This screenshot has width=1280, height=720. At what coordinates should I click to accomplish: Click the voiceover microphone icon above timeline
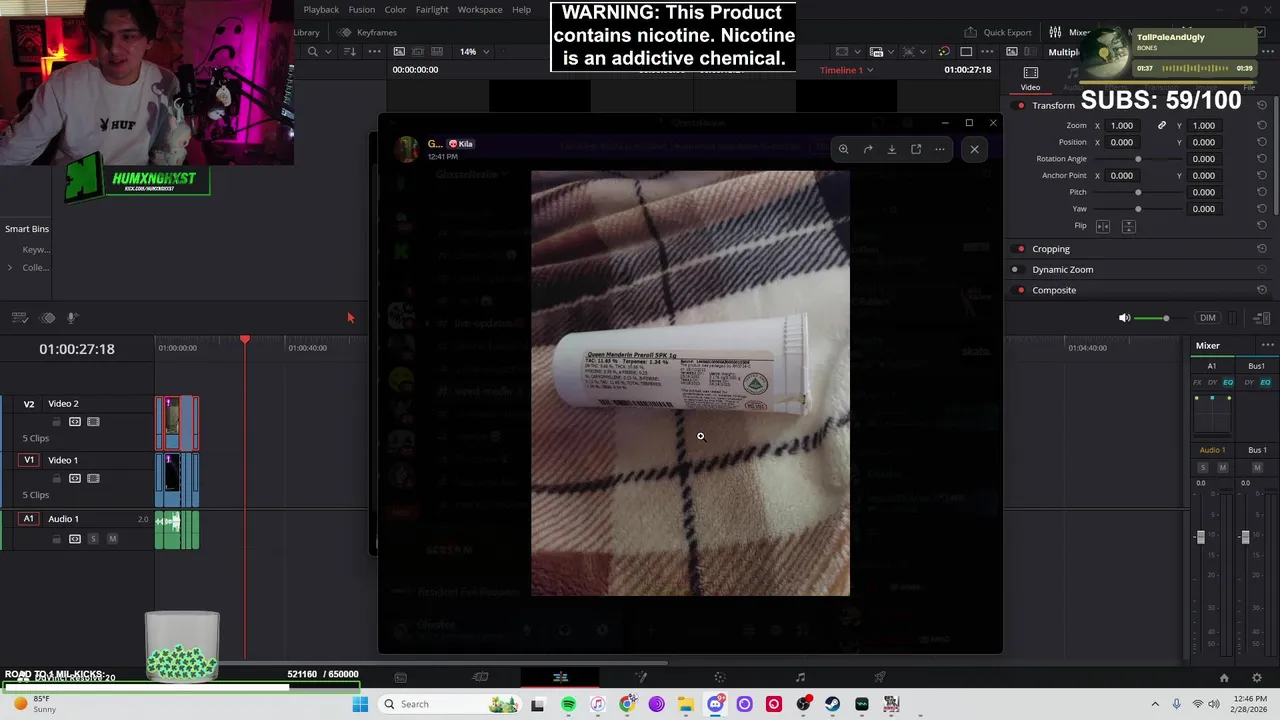[x=72, y=318]
